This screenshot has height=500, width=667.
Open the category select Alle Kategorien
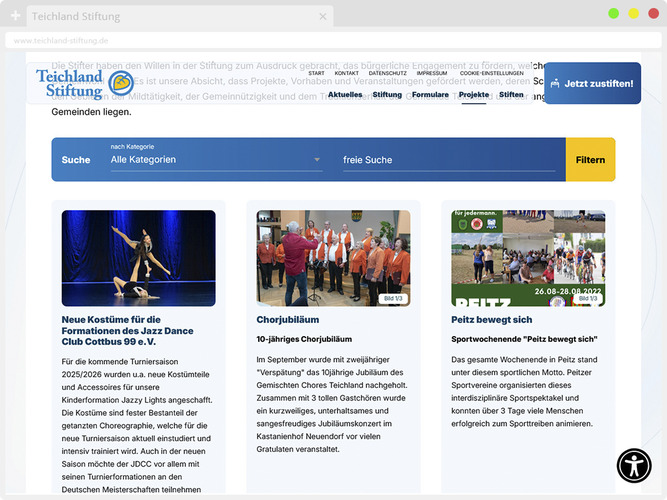coord(217,160)
